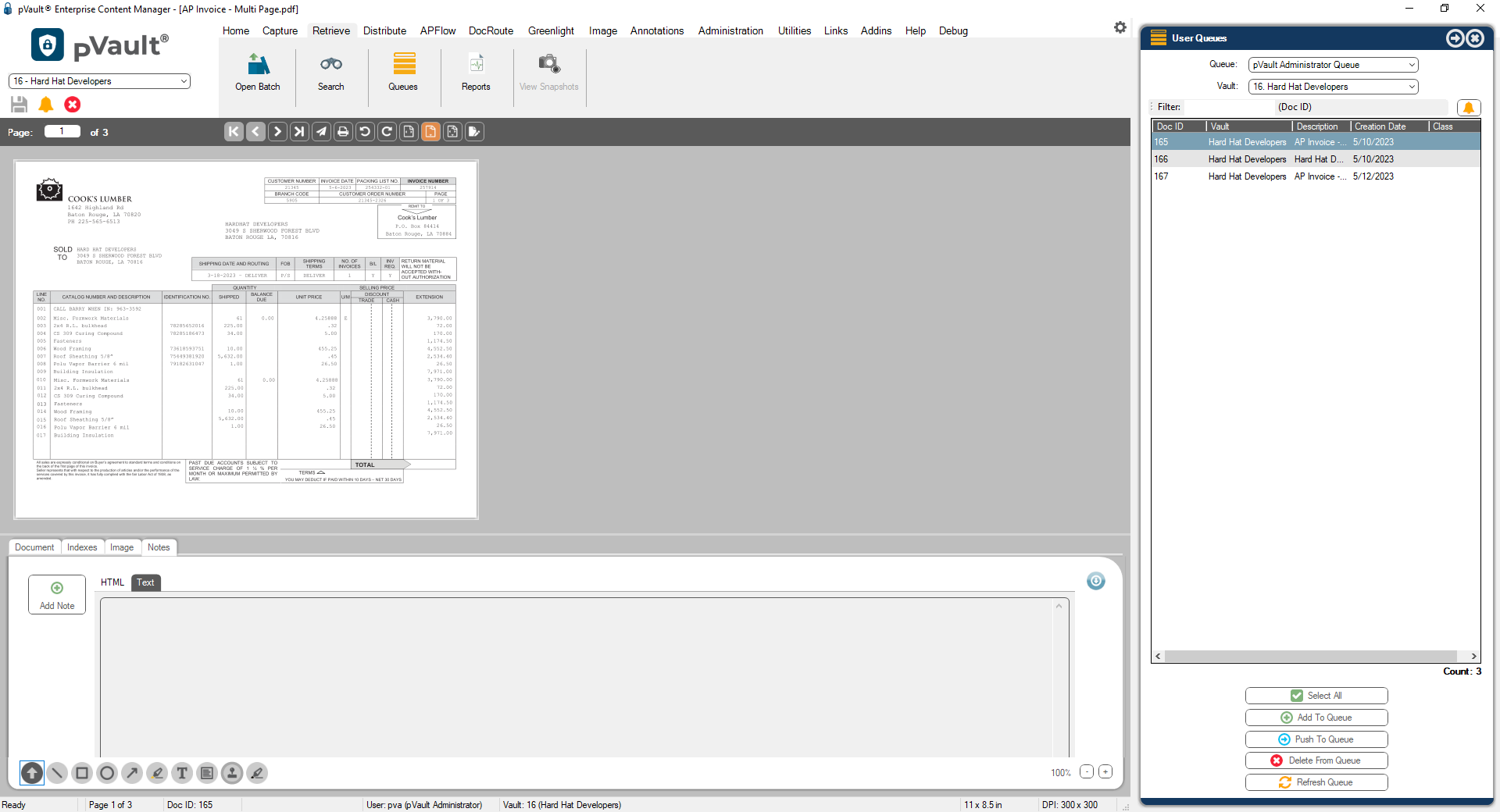Screen dimensions: 1500x812
Task: Switch to the HTML note view
Action: [x=112, y=582]
